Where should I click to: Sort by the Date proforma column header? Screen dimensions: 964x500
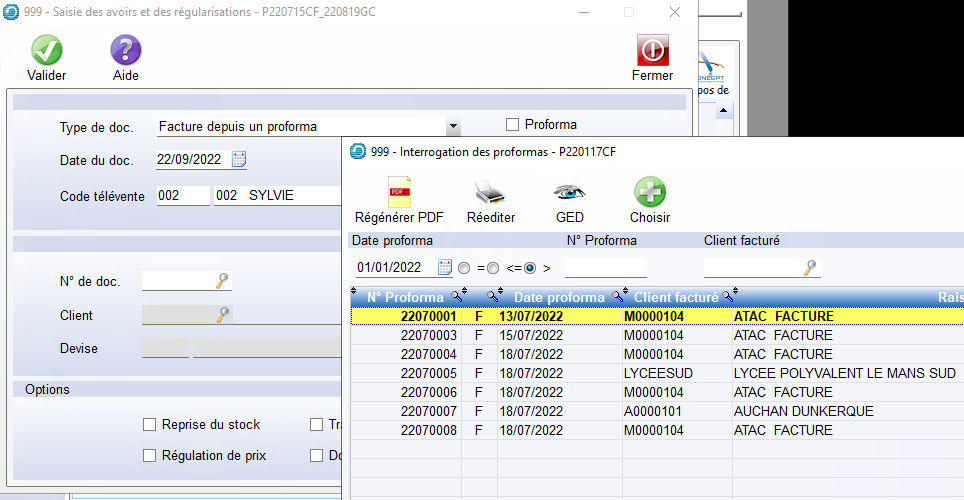(558, 297)
